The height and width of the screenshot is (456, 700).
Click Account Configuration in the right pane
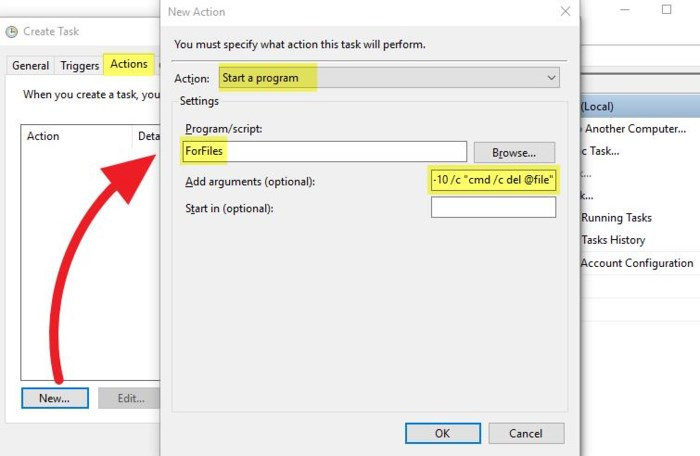click(637, 263)
